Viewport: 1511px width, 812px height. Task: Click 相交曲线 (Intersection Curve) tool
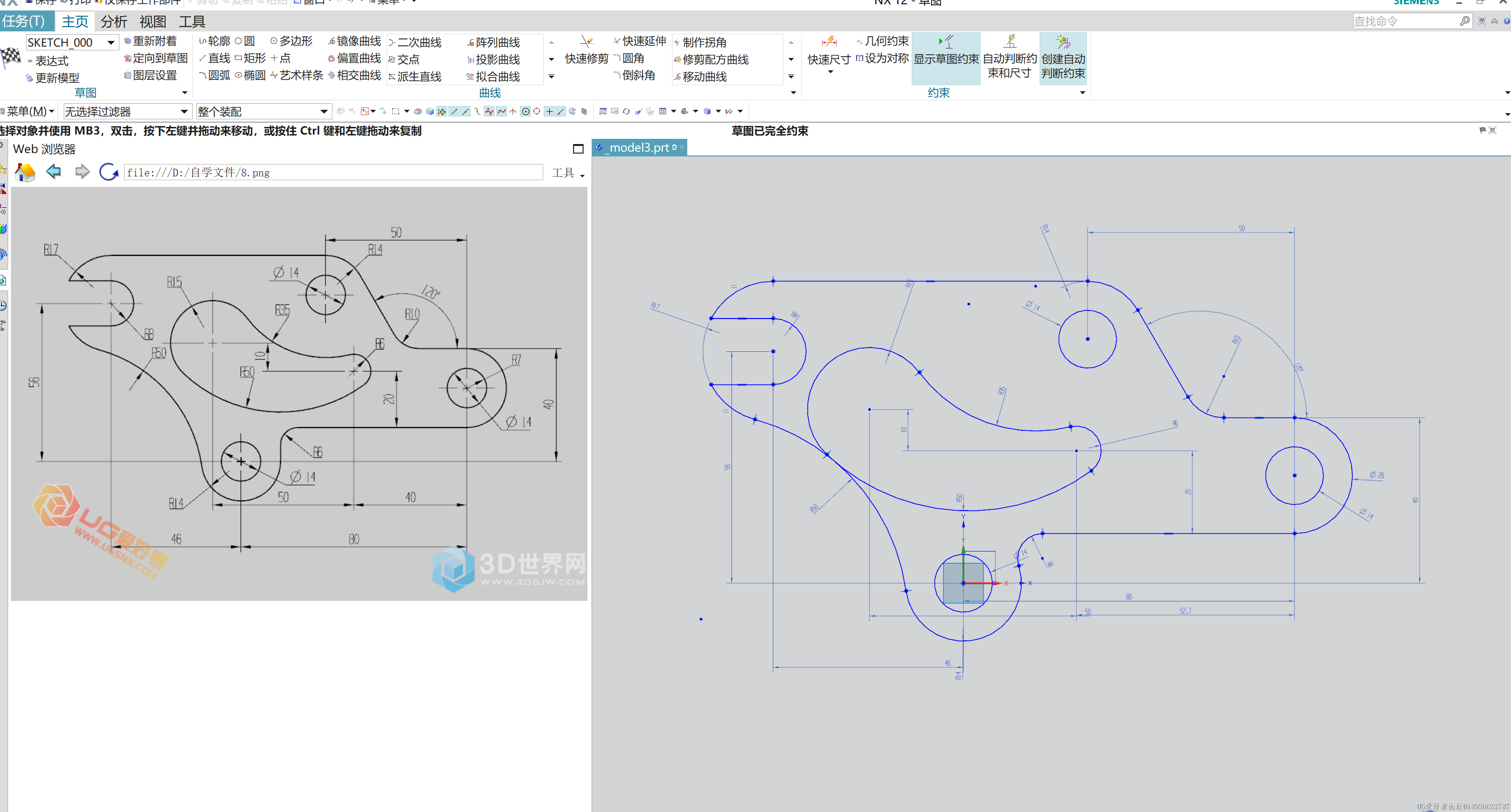pyautogui.click(x=354, y=75)
